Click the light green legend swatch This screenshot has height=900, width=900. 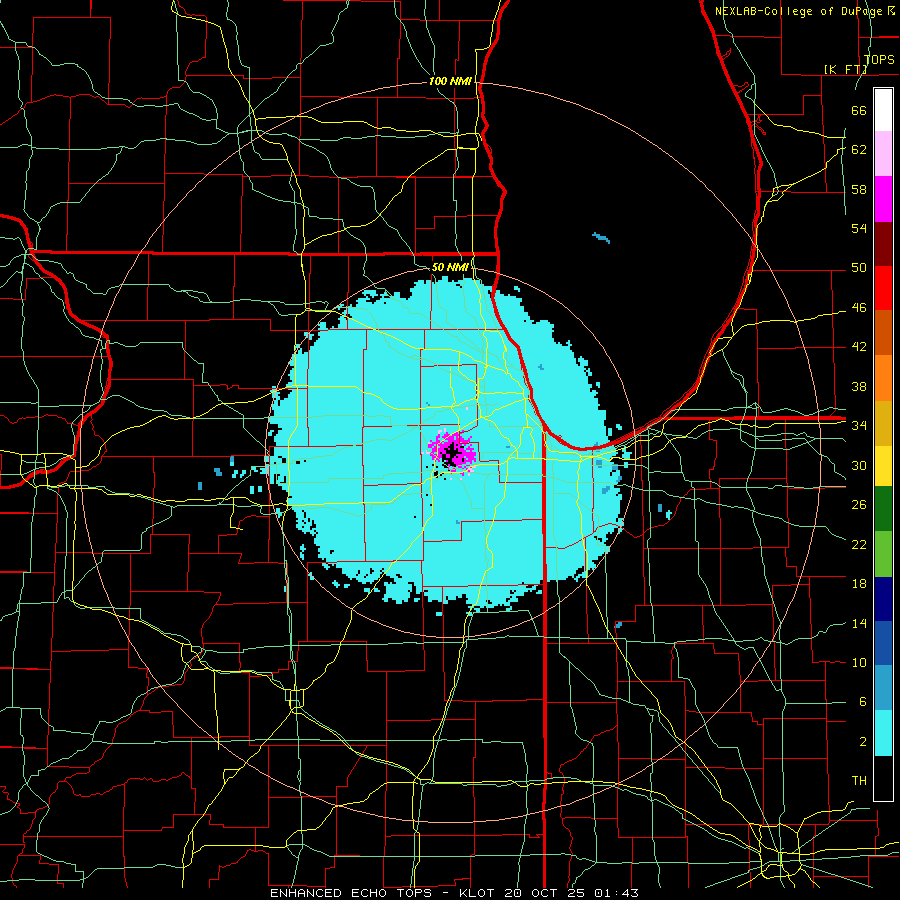tap(883, 554)
